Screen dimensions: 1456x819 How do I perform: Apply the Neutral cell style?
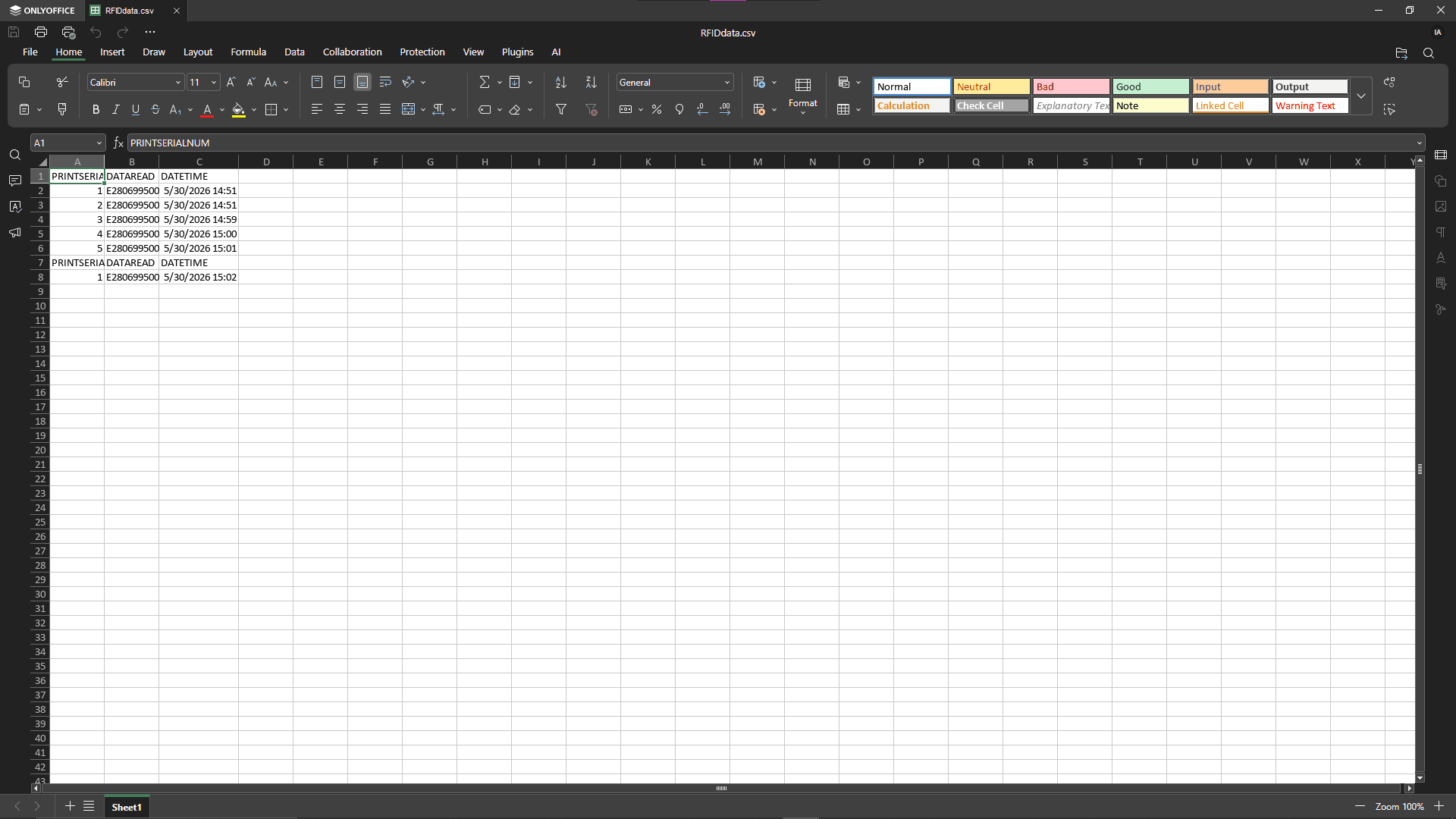[x=991, y=86]
